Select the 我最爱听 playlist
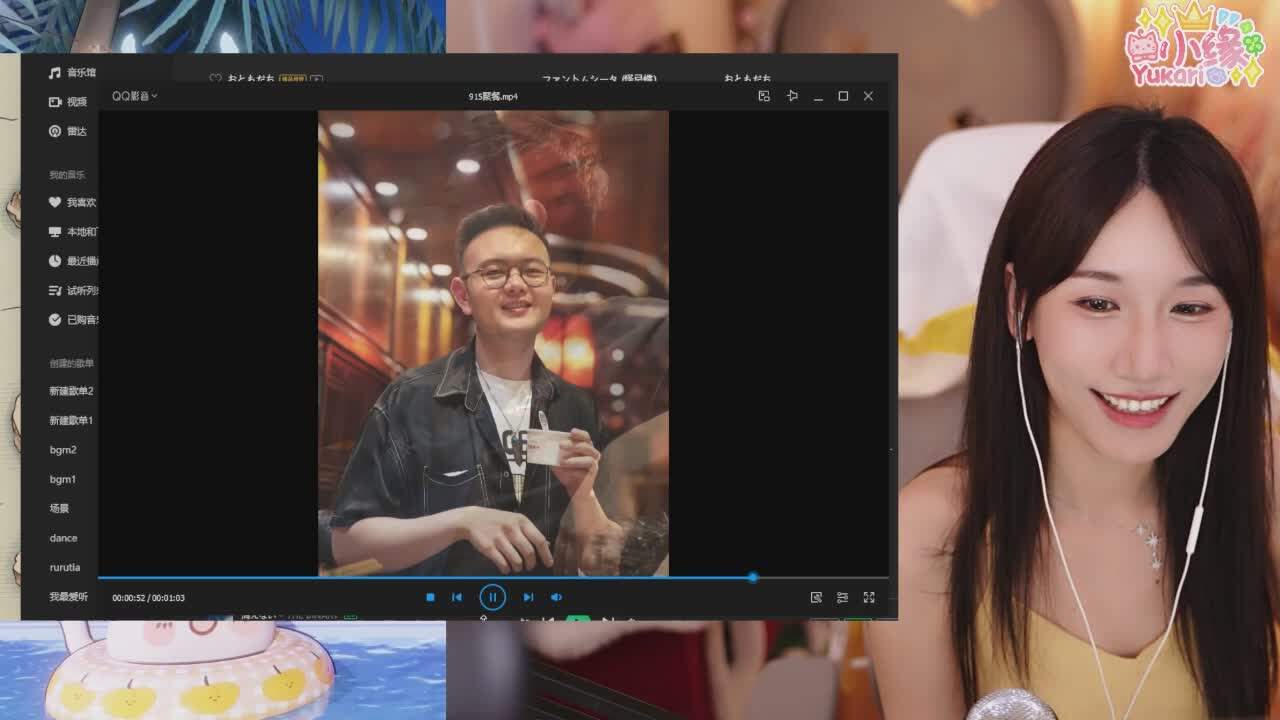Viewport: 1280px width, 720px height. pyautogui.click(x=69, y=597)
